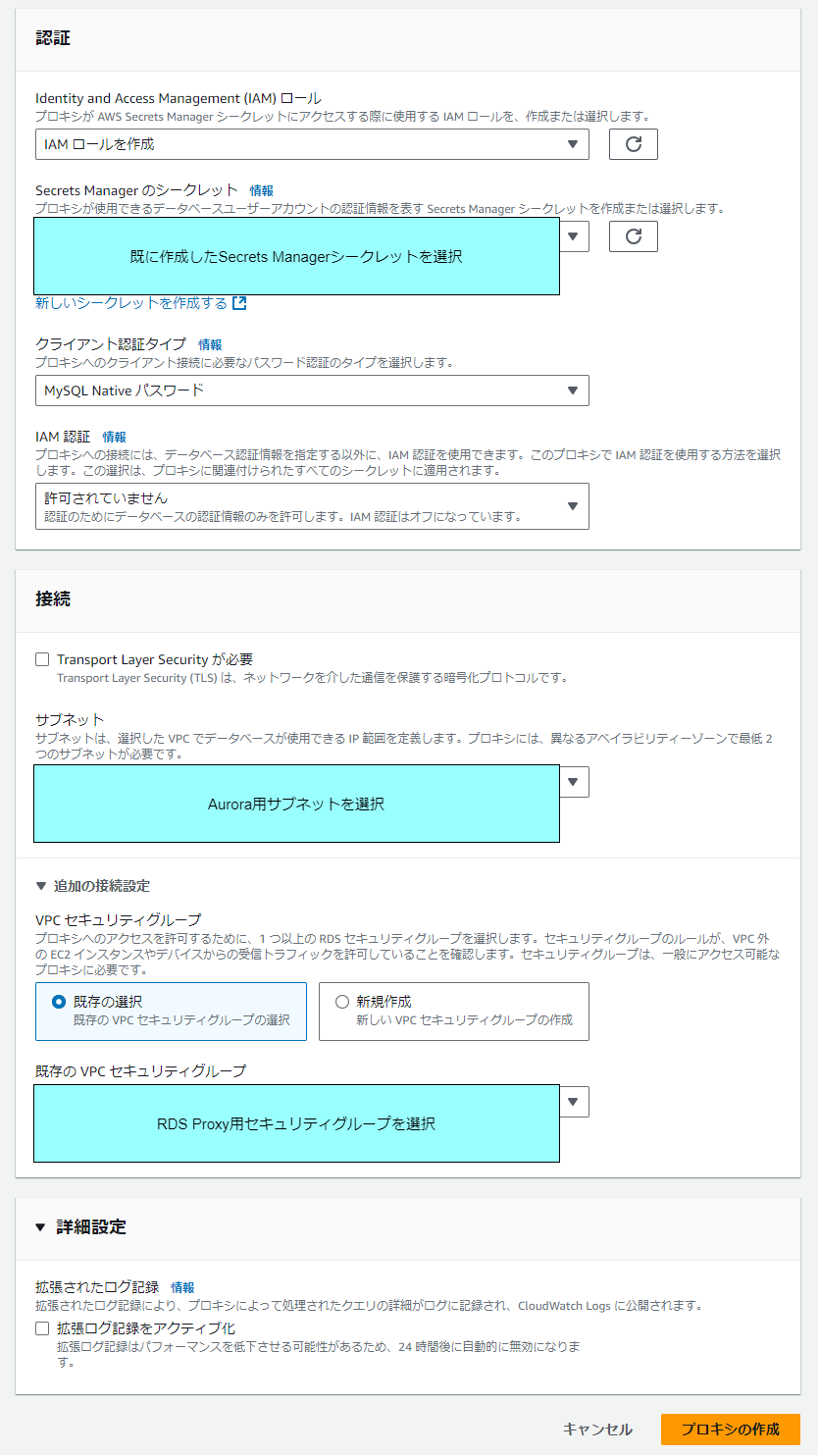The image size is (819, 1456).
Task: Open the IAM 認証 許可されていません dropdown
Action: [312, 506]
